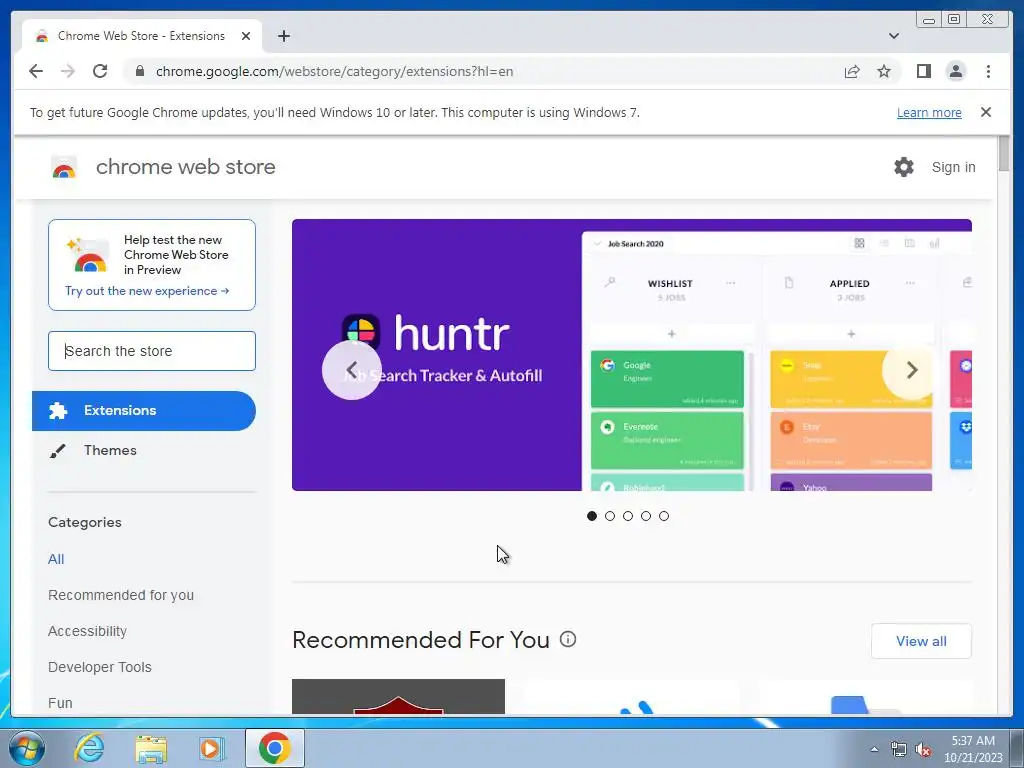Image resolution: width=1024 pixels, height=768 pixels.
Task: Select the second carousel dot
Action: coord(610,516)
